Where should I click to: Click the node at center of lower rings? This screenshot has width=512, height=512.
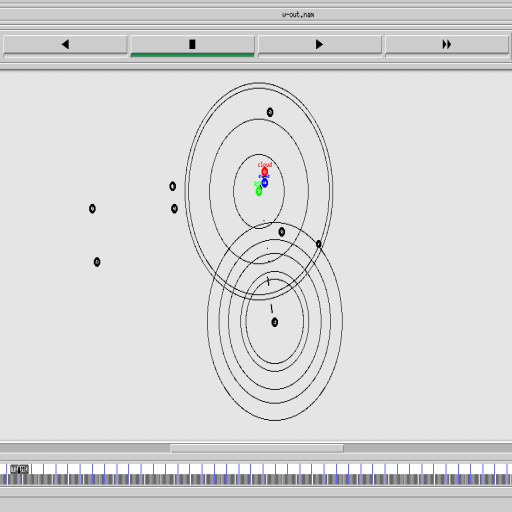pos(274,322)
